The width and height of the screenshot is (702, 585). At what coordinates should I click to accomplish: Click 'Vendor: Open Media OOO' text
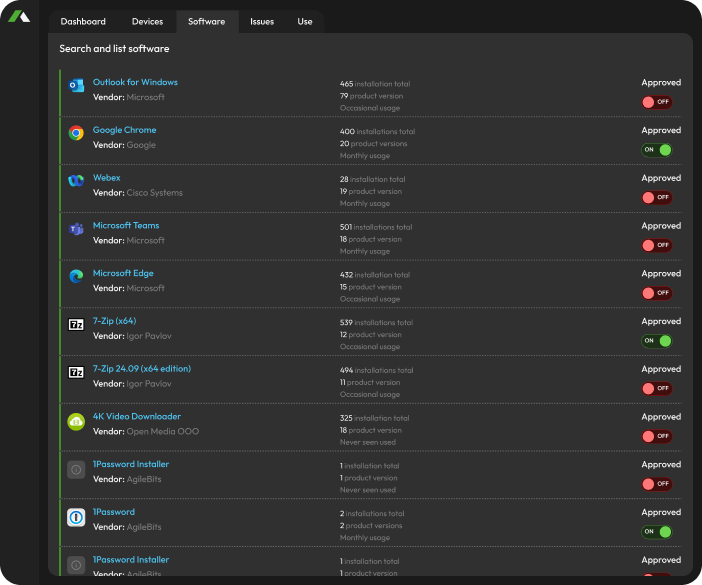point(146,431)
